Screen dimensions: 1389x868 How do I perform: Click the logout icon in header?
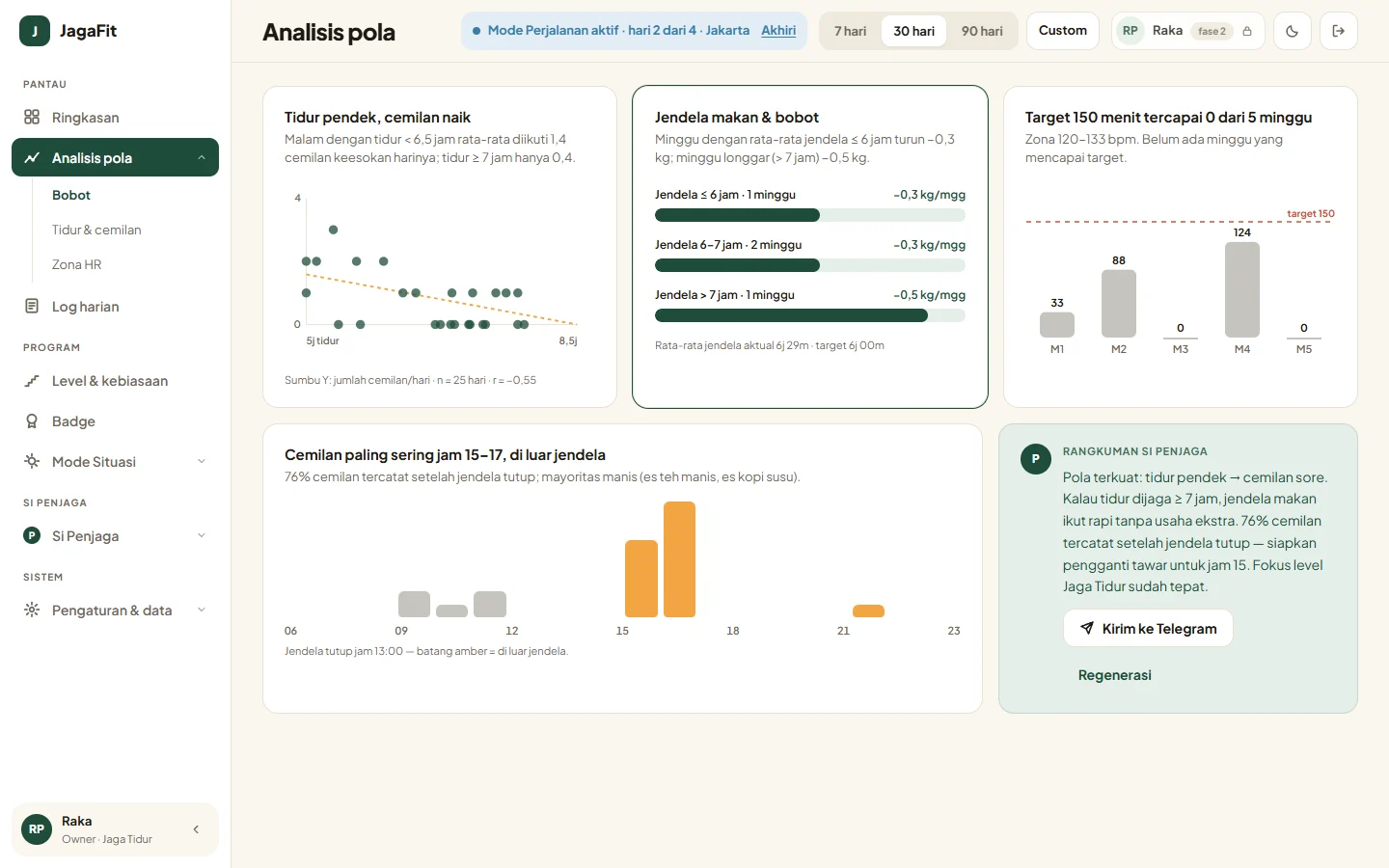(x=1339, y=31)
